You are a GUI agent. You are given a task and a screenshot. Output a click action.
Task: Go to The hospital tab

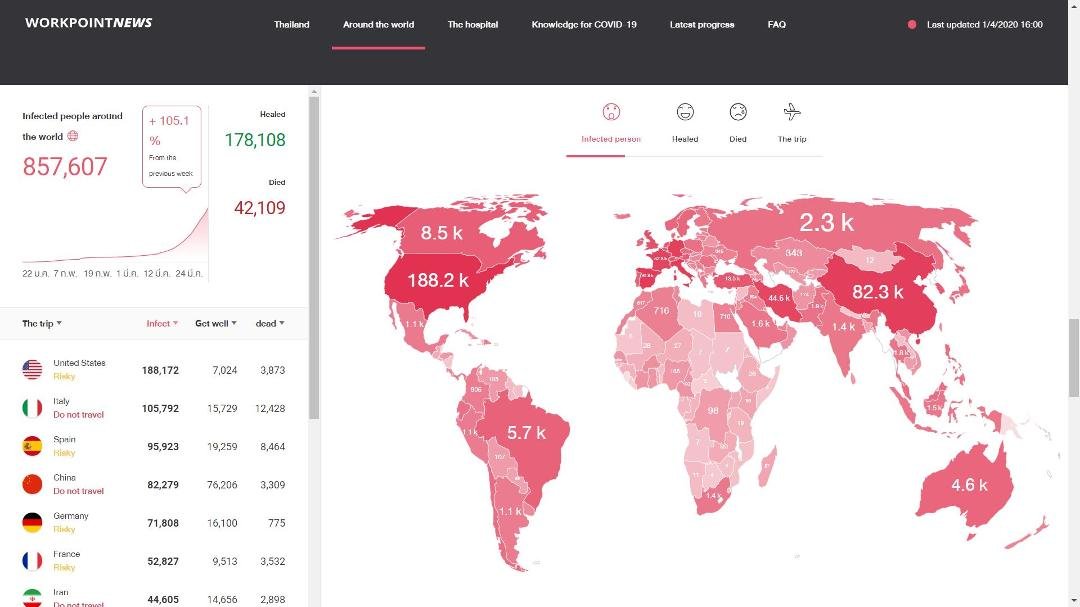[x=472, y=25]
